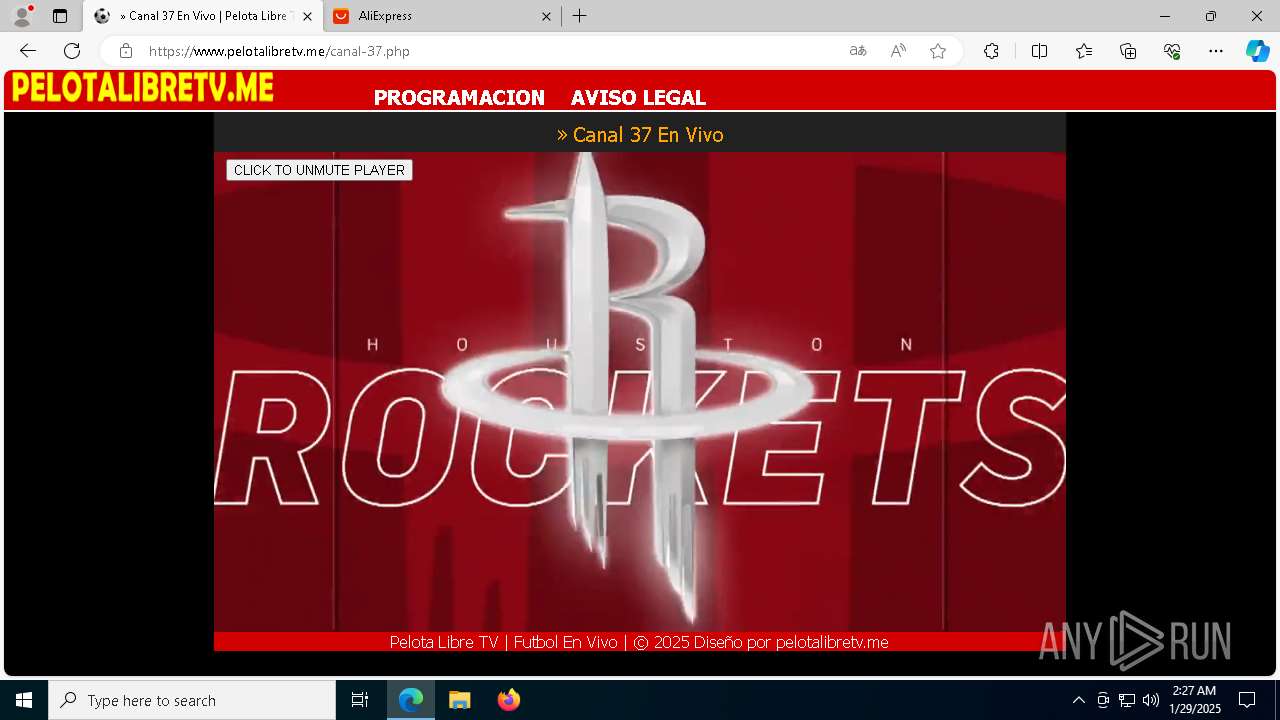Open the translate page icon
The width and height of the screenshot is (1280, 720).
[858, 51]
